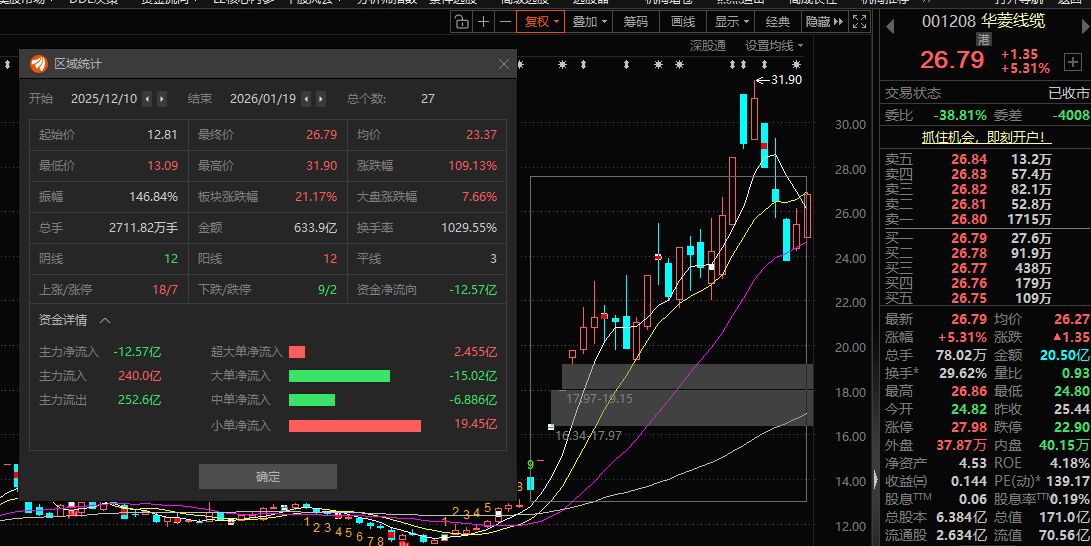Close the 区域统计 dialog
The width and height of the screenshot is (1091, 546).
(x=504, y=64)
